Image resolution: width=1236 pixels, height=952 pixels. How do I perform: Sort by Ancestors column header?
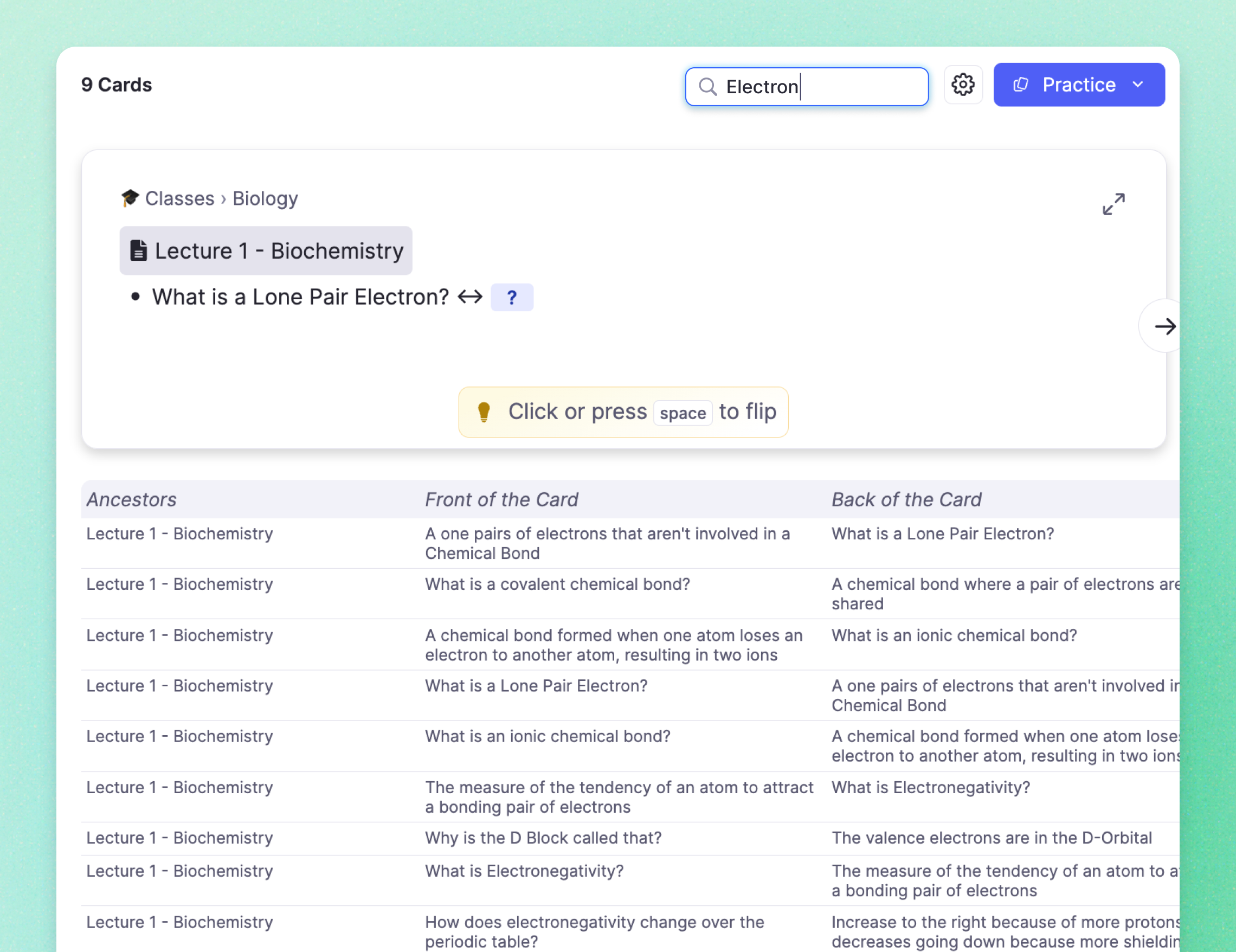[131, 499]
